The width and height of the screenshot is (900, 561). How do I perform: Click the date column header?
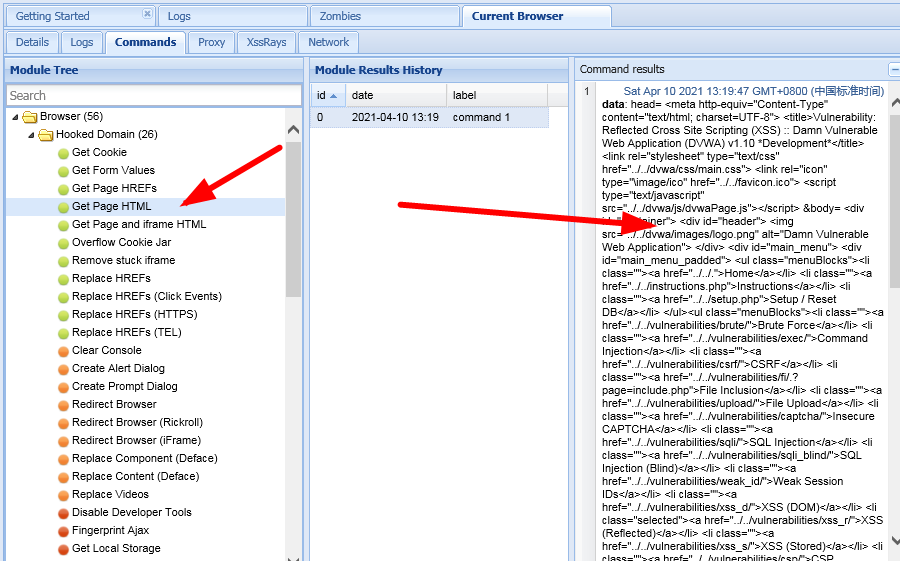click(x=395, y=95)
